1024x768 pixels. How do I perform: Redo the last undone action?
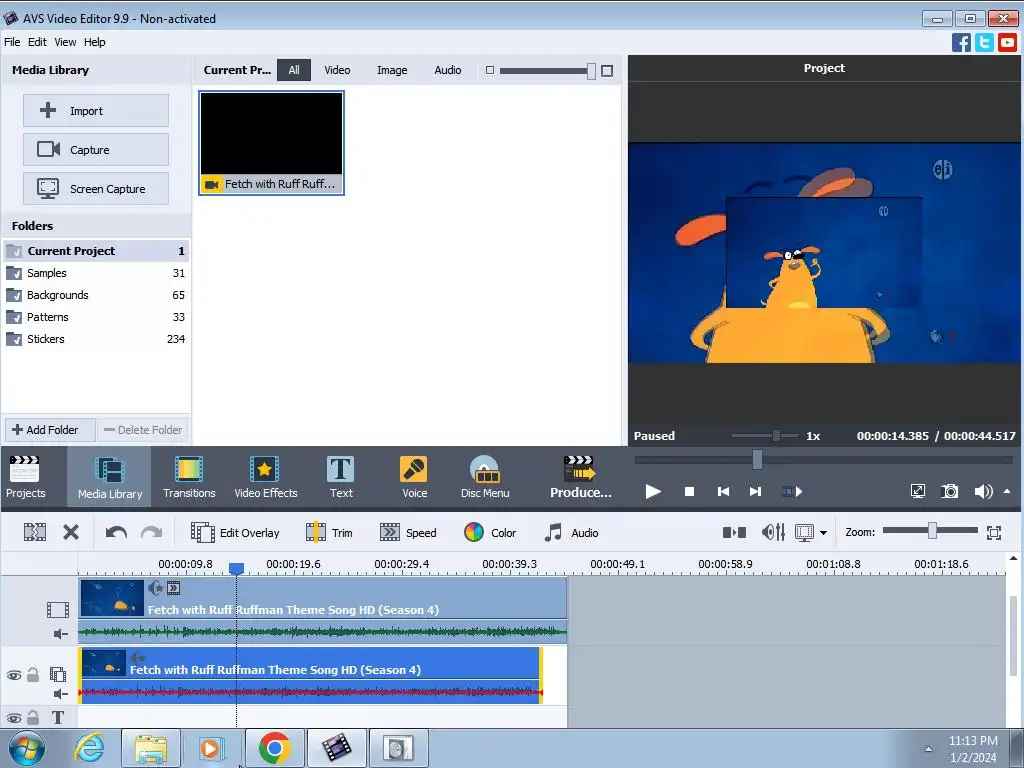[x=152, y=532]
